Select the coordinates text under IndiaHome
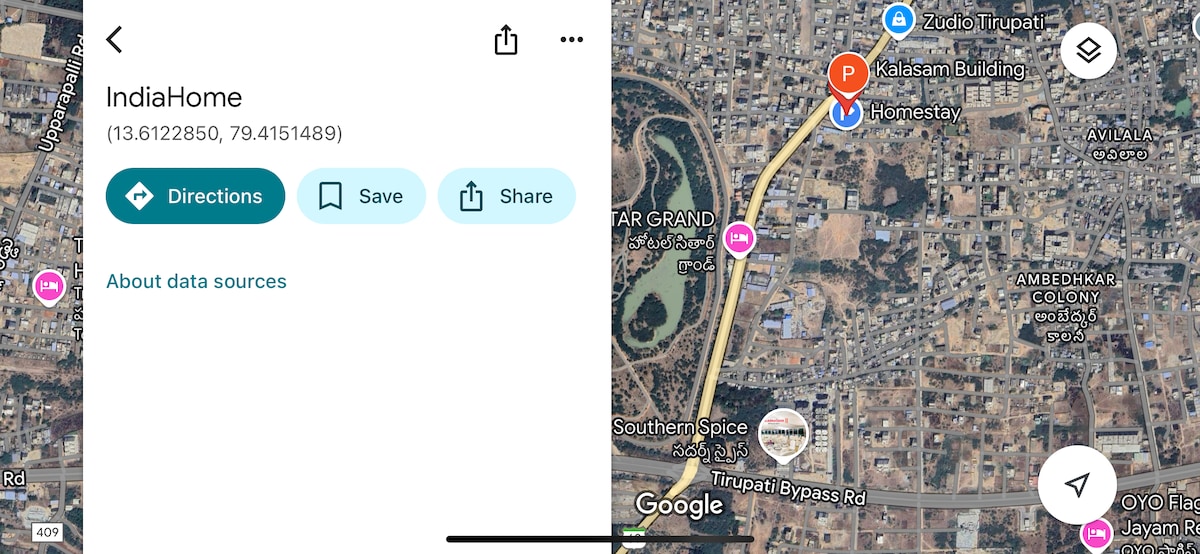 pos(224,133)
